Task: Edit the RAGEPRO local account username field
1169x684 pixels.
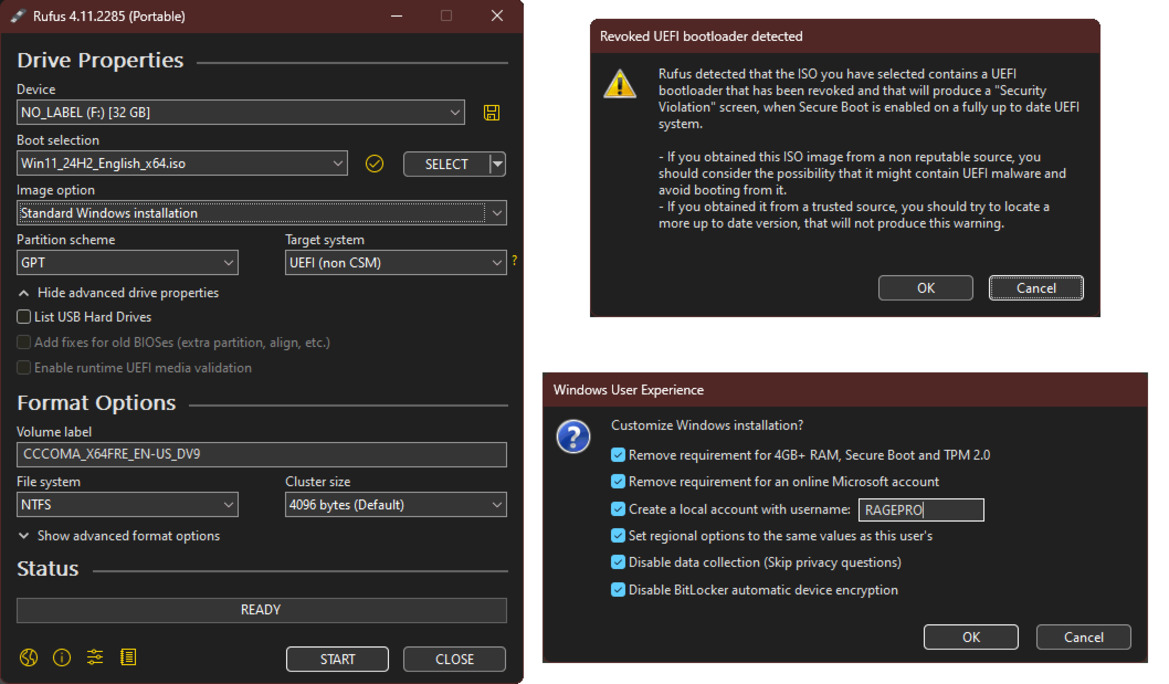Action: 921,509
